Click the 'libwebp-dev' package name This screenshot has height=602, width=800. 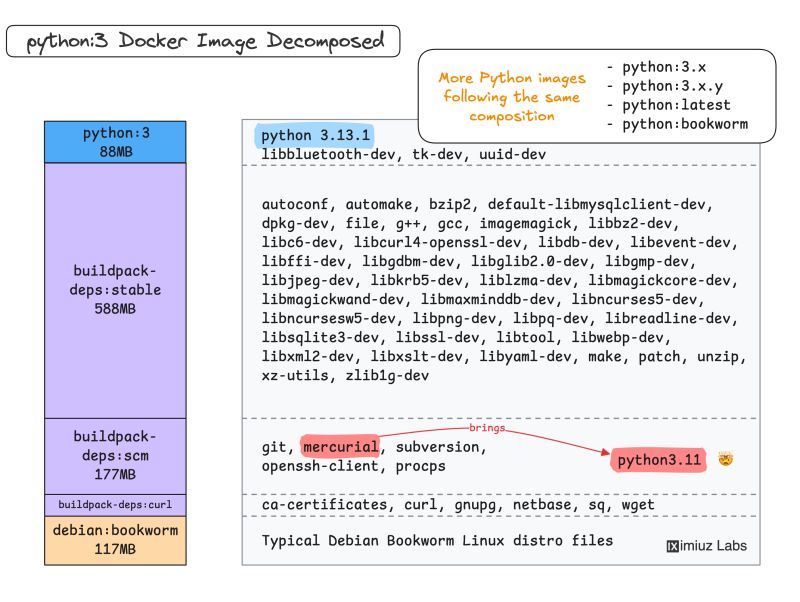(x=617, y=337)
